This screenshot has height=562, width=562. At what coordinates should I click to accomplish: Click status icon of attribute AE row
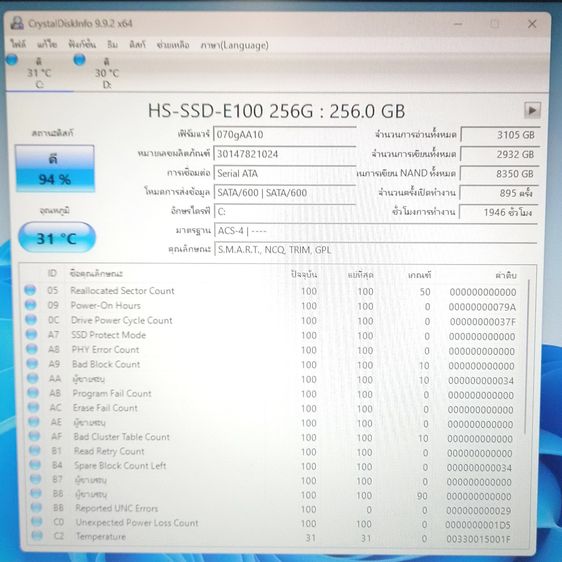pyautogui.click(x=34, y=422)
